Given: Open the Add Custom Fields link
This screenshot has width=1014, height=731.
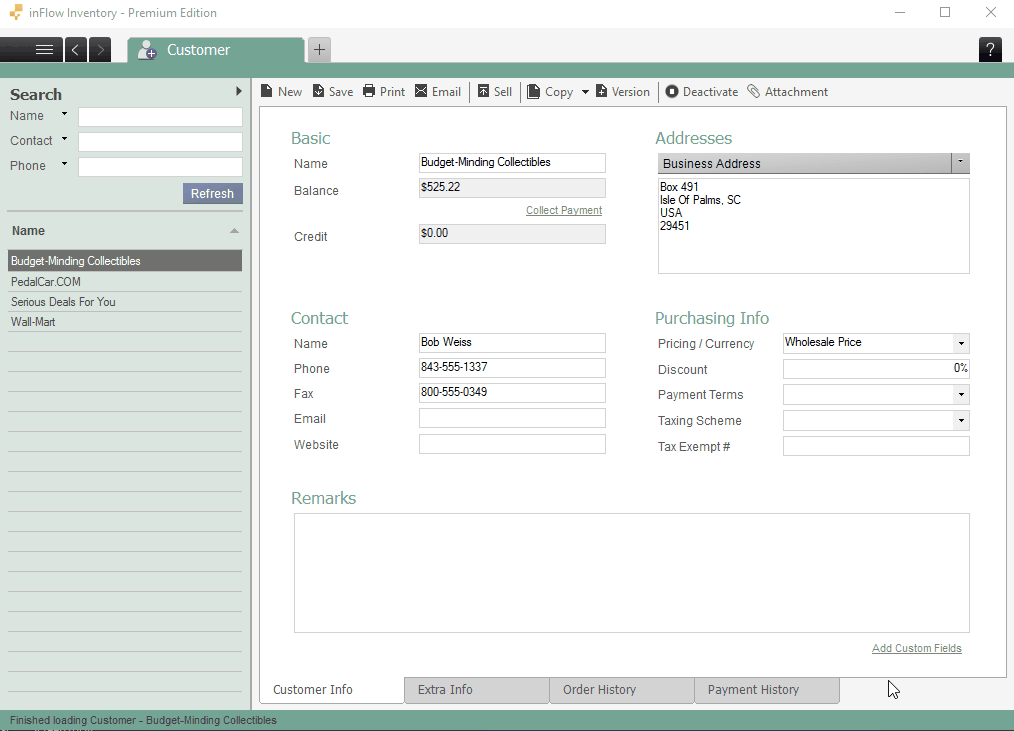Looking at the screenshot, I should click(916, 648).
